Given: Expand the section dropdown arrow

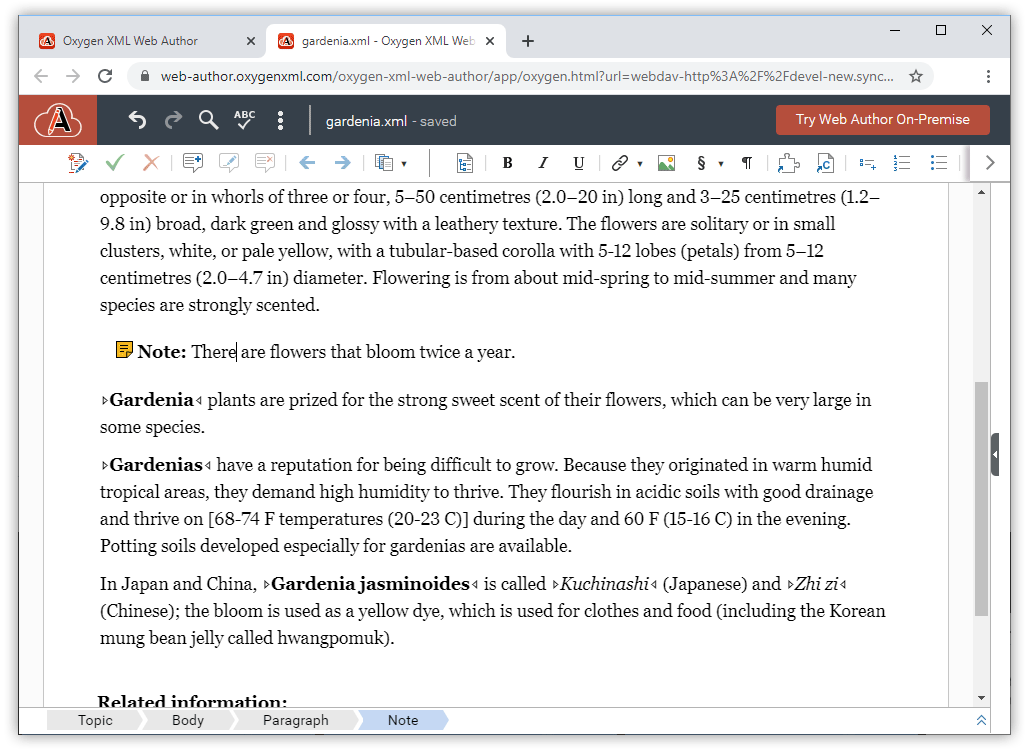Looking at the screenshot, I should pos(721,164).
